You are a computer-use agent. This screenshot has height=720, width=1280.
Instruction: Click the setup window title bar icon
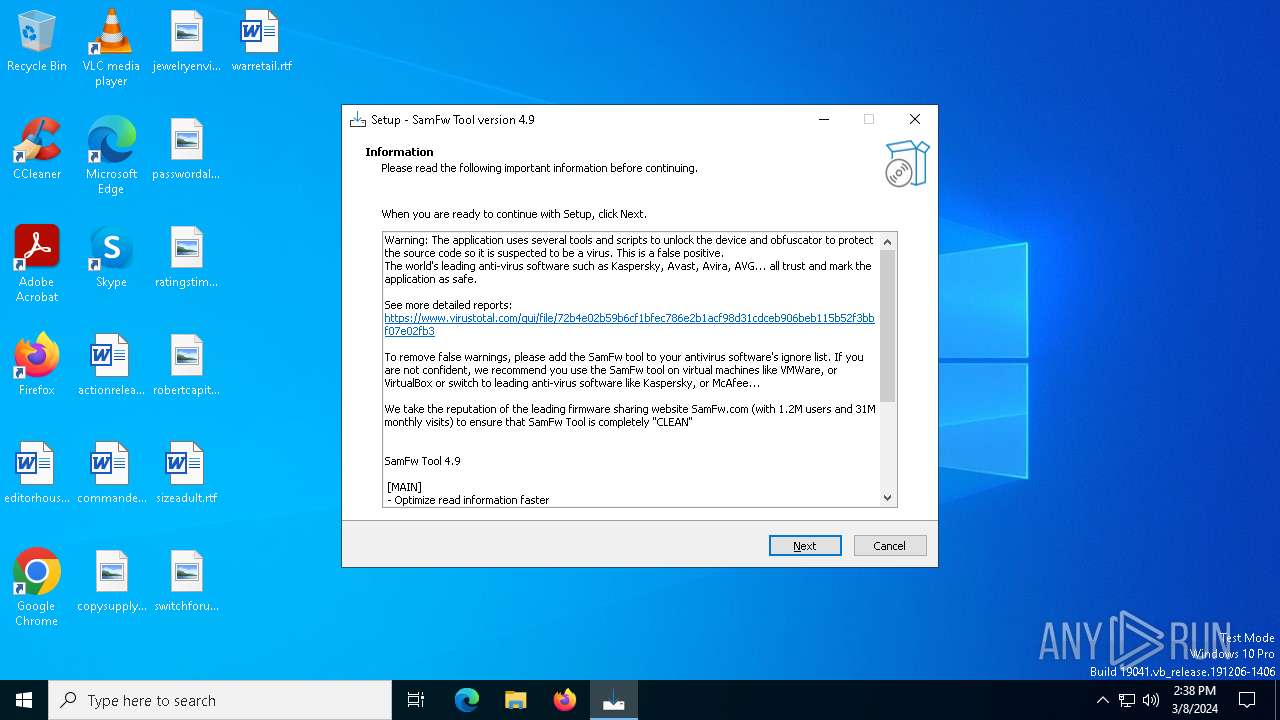pyautogui.click(x=358, y=119)
